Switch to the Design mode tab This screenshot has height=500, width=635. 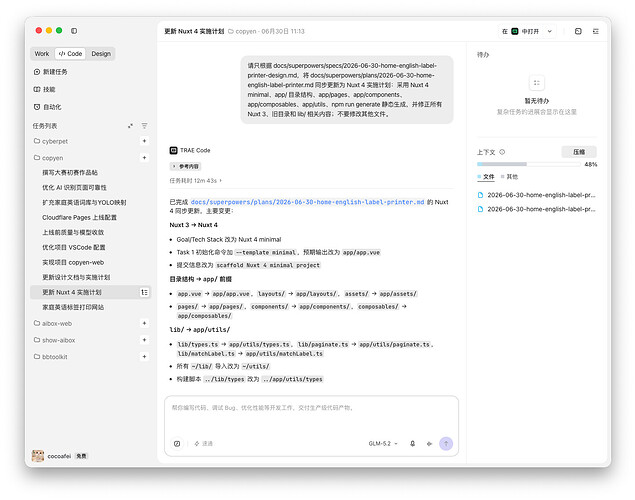[x=101, y=53]
